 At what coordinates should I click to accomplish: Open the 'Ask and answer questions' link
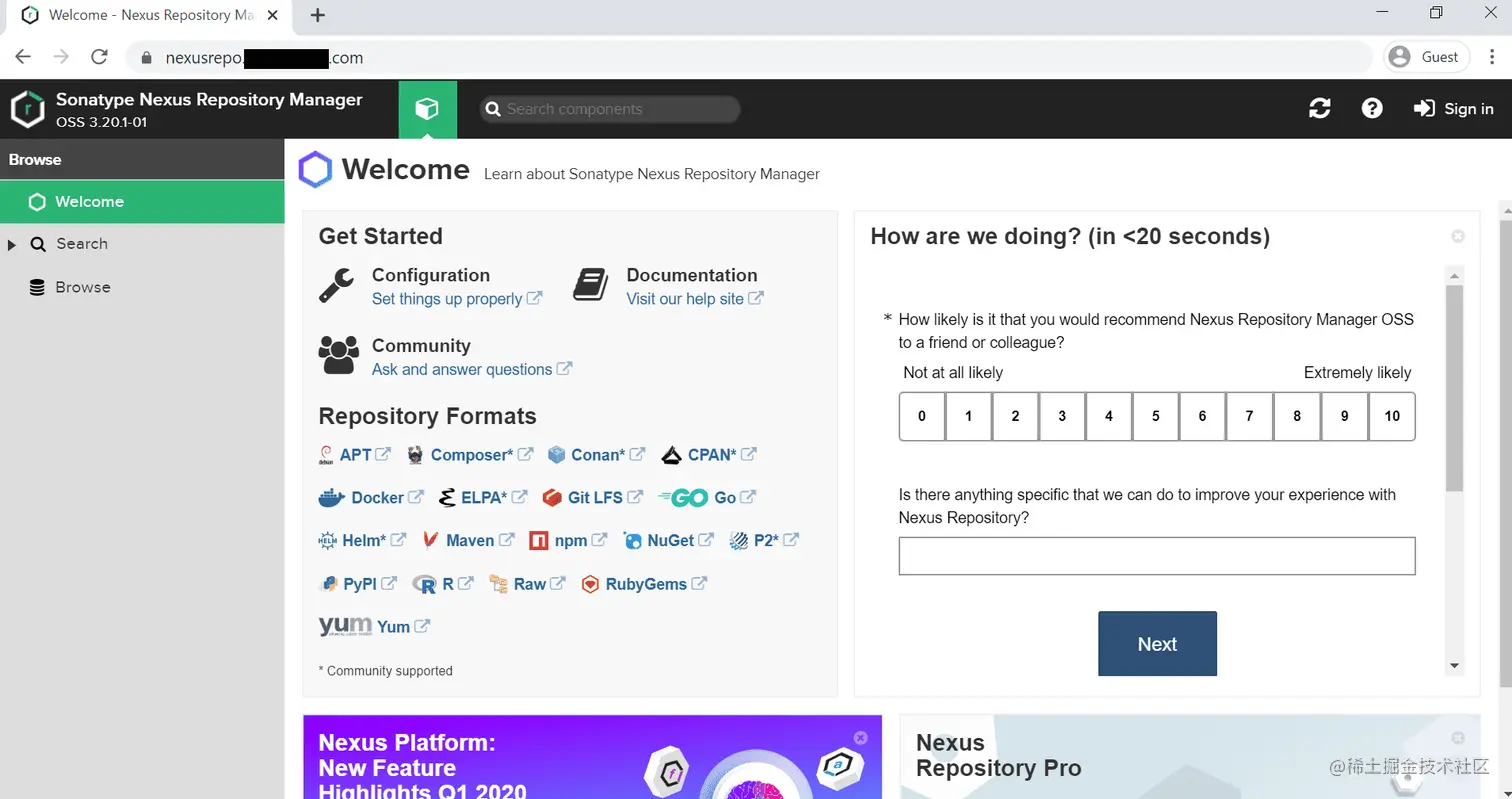[x=472, y=369]
